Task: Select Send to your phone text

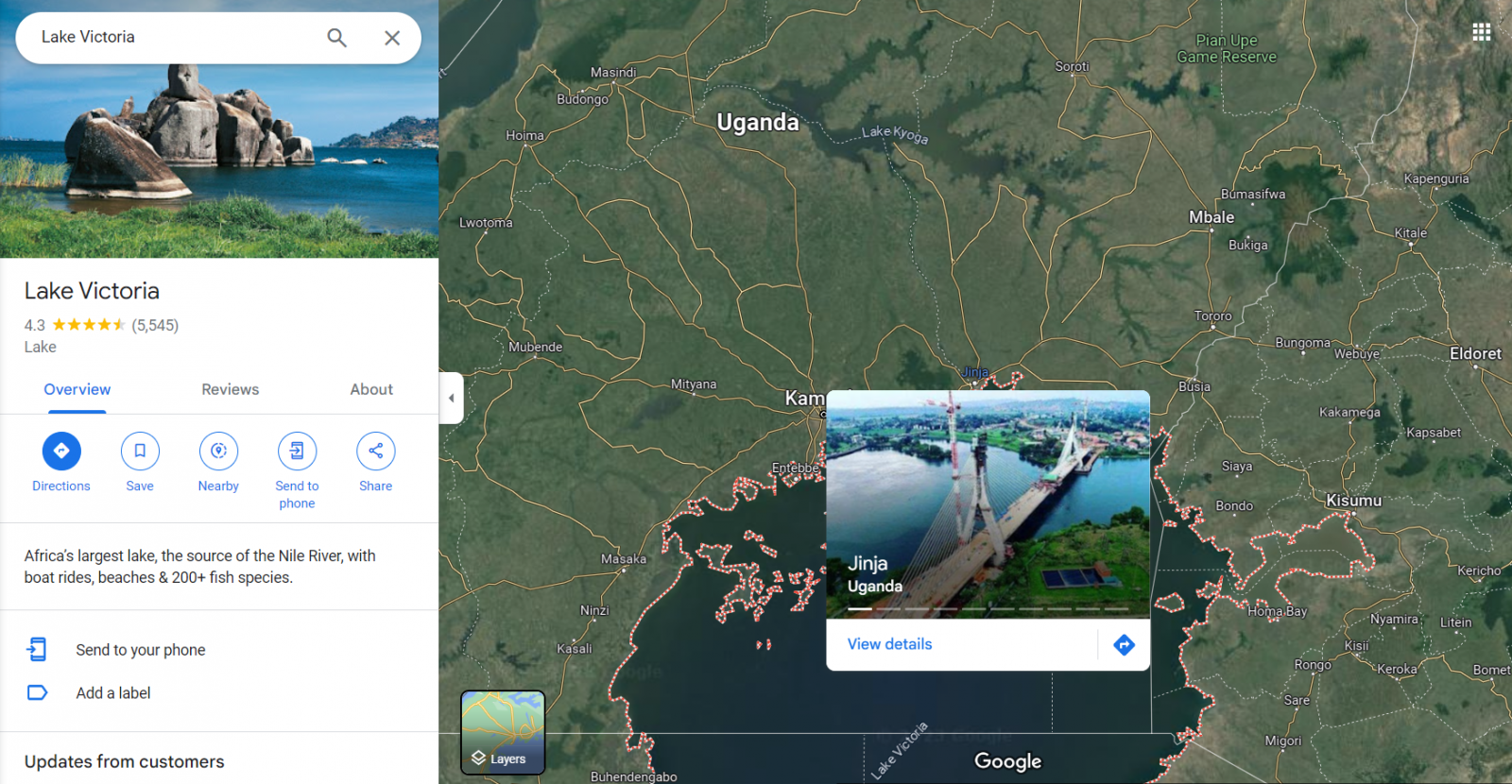Action: tap(141, 650)
